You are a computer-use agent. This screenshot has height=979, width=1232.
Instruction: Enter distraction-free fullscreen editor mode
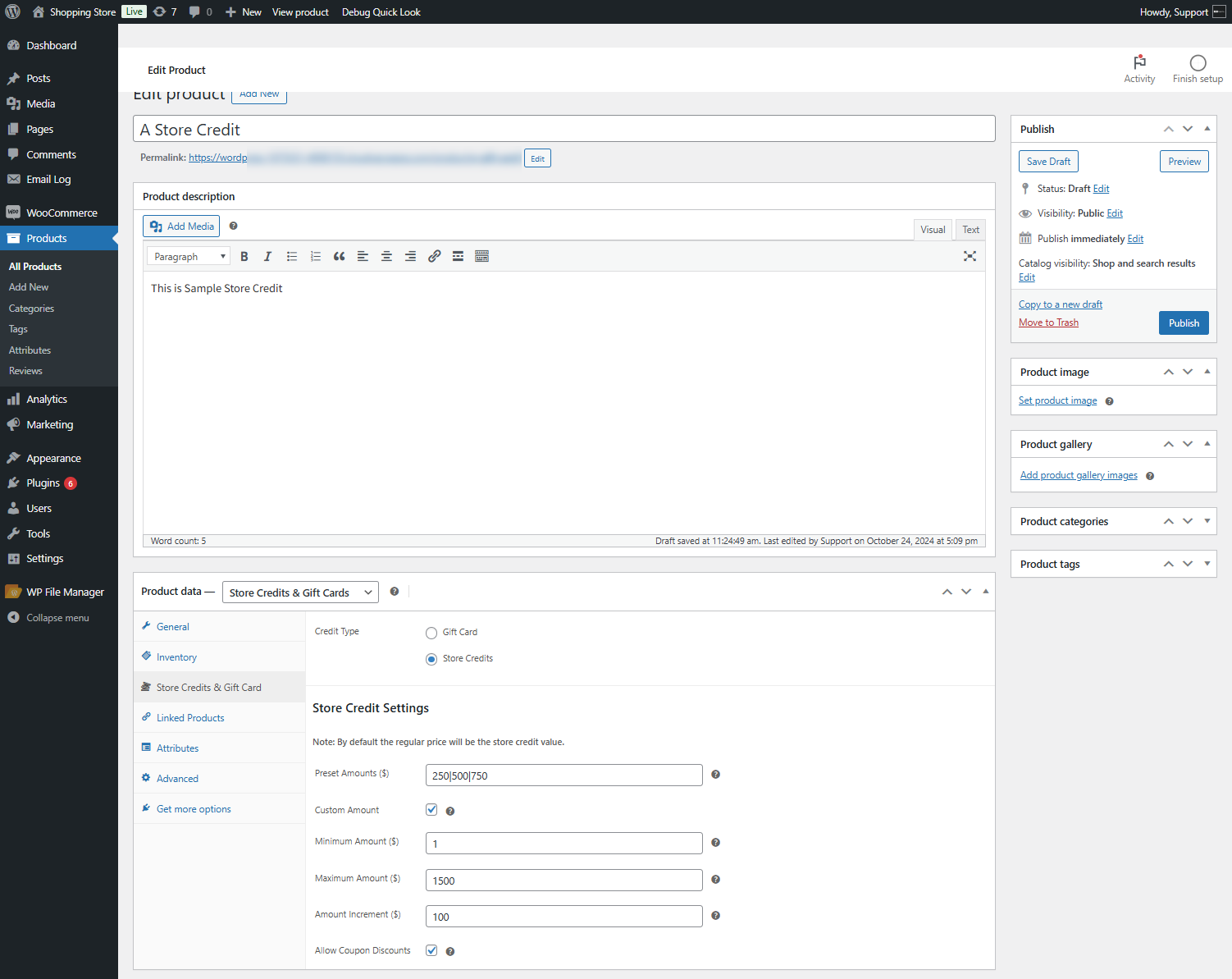coord(970,256)
